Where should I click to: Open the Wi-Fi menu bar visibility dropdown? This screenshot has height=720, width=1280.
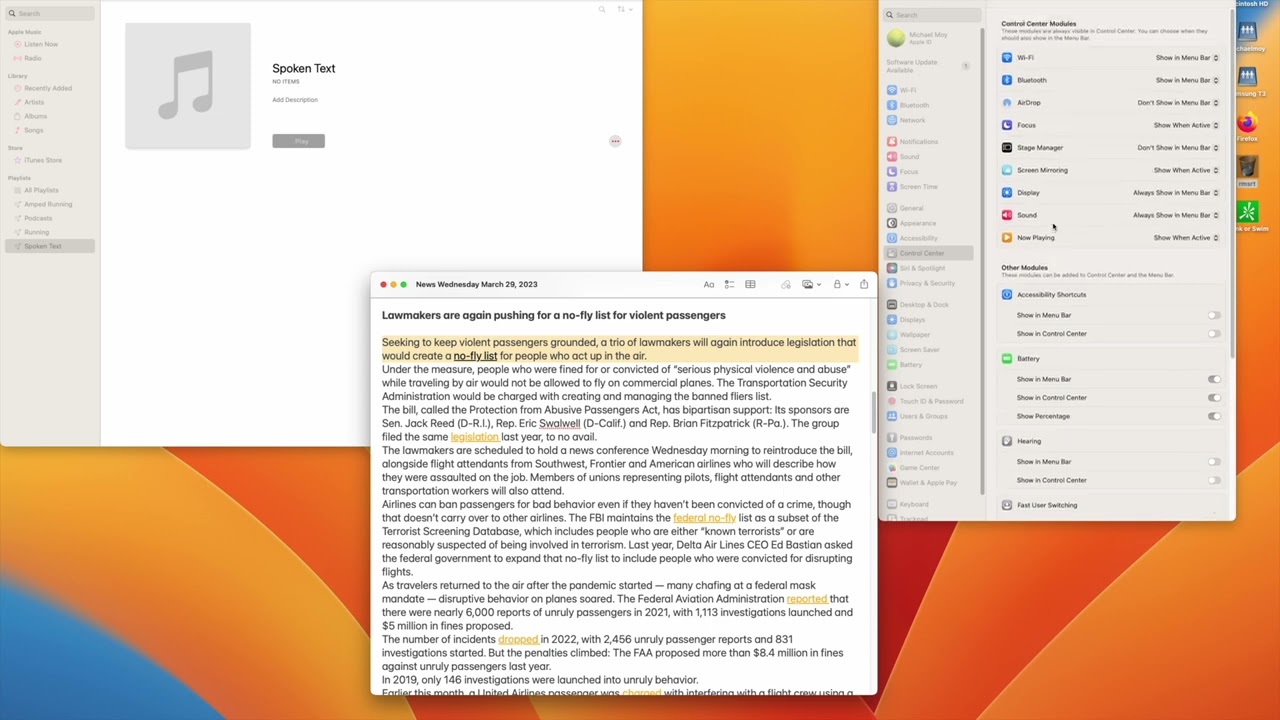[1187, 58]
